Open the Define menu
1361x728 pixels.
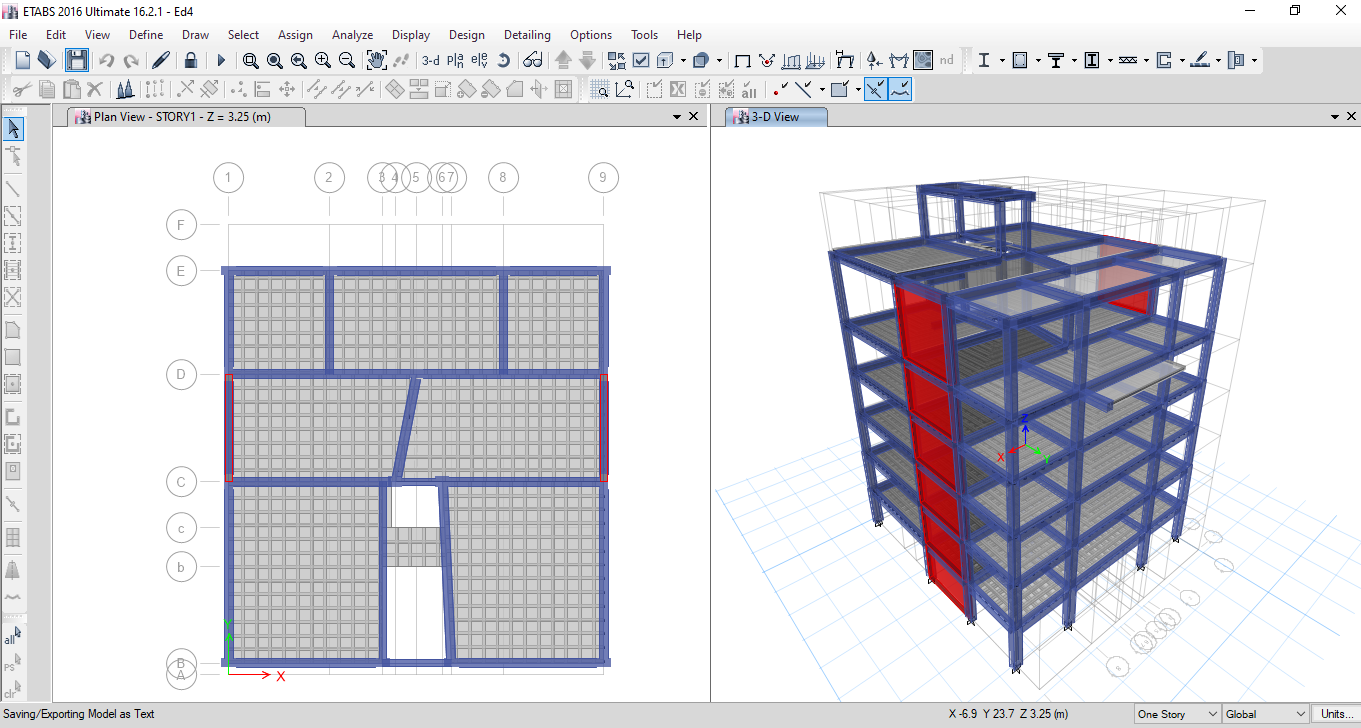146,34
